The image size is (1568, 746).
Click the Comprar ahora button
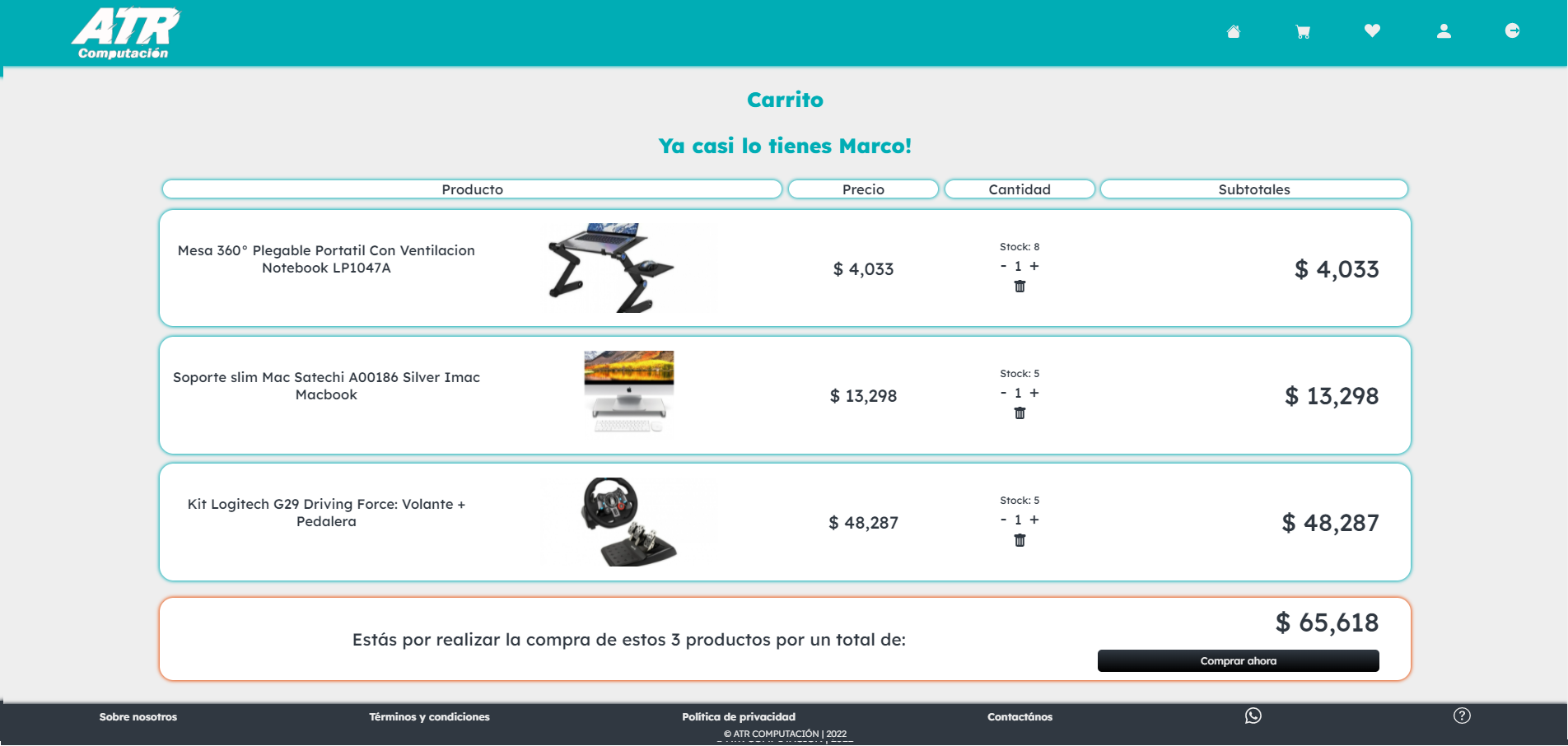[1238, 661]
